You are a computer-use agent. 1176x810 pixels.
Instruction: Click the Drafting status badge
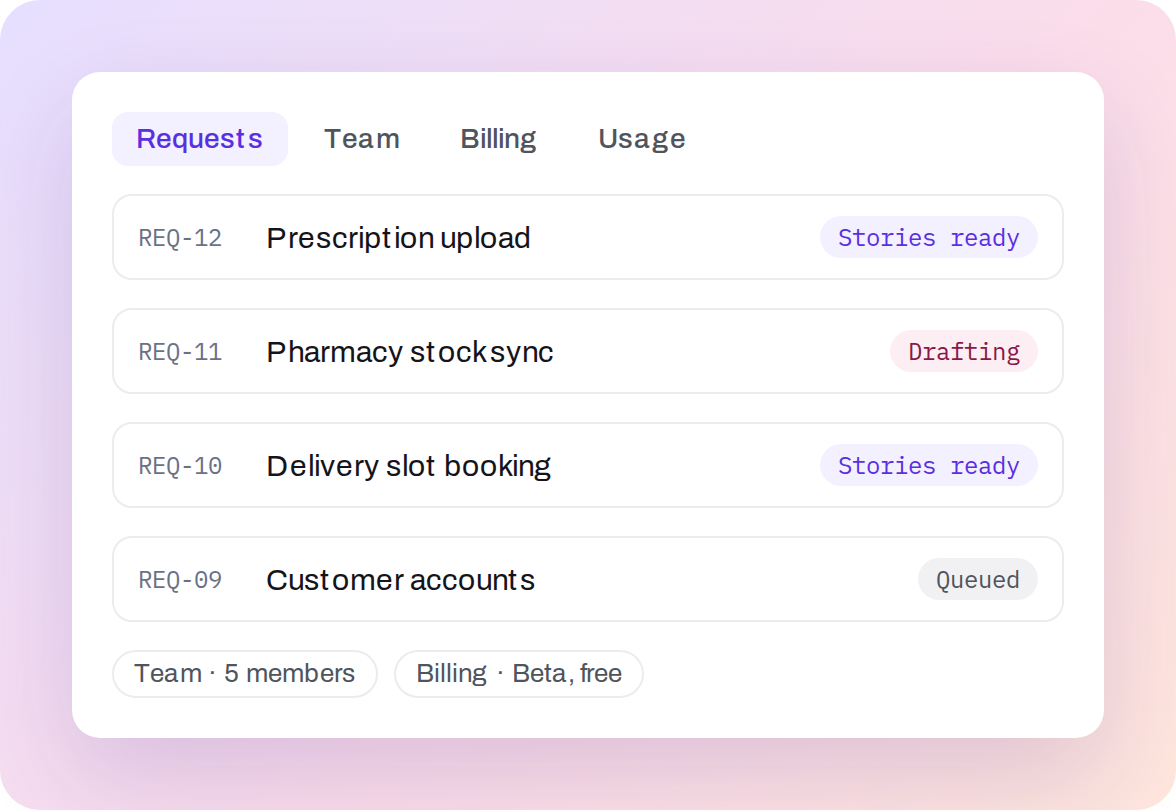point(964,351)
